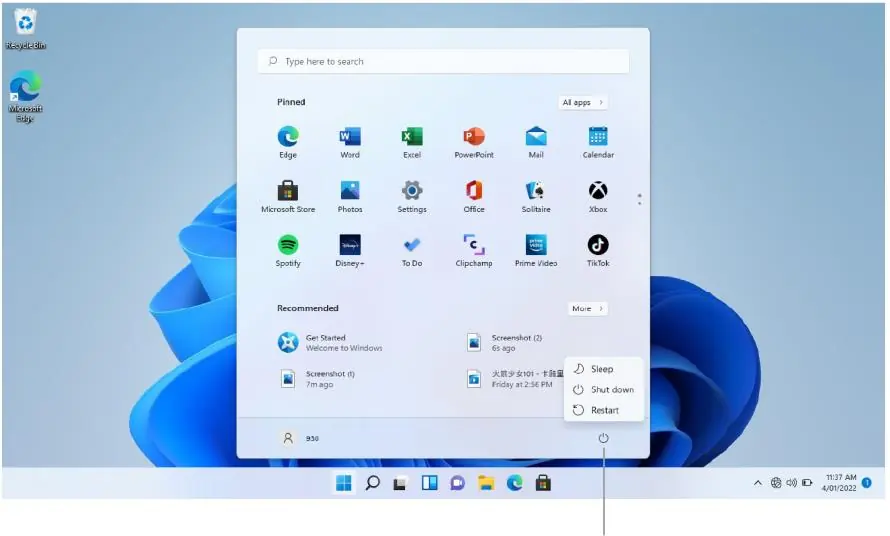The image size is (890, 536).
Task: Choose Restart from power menu
Action: (x=603, y=410)
